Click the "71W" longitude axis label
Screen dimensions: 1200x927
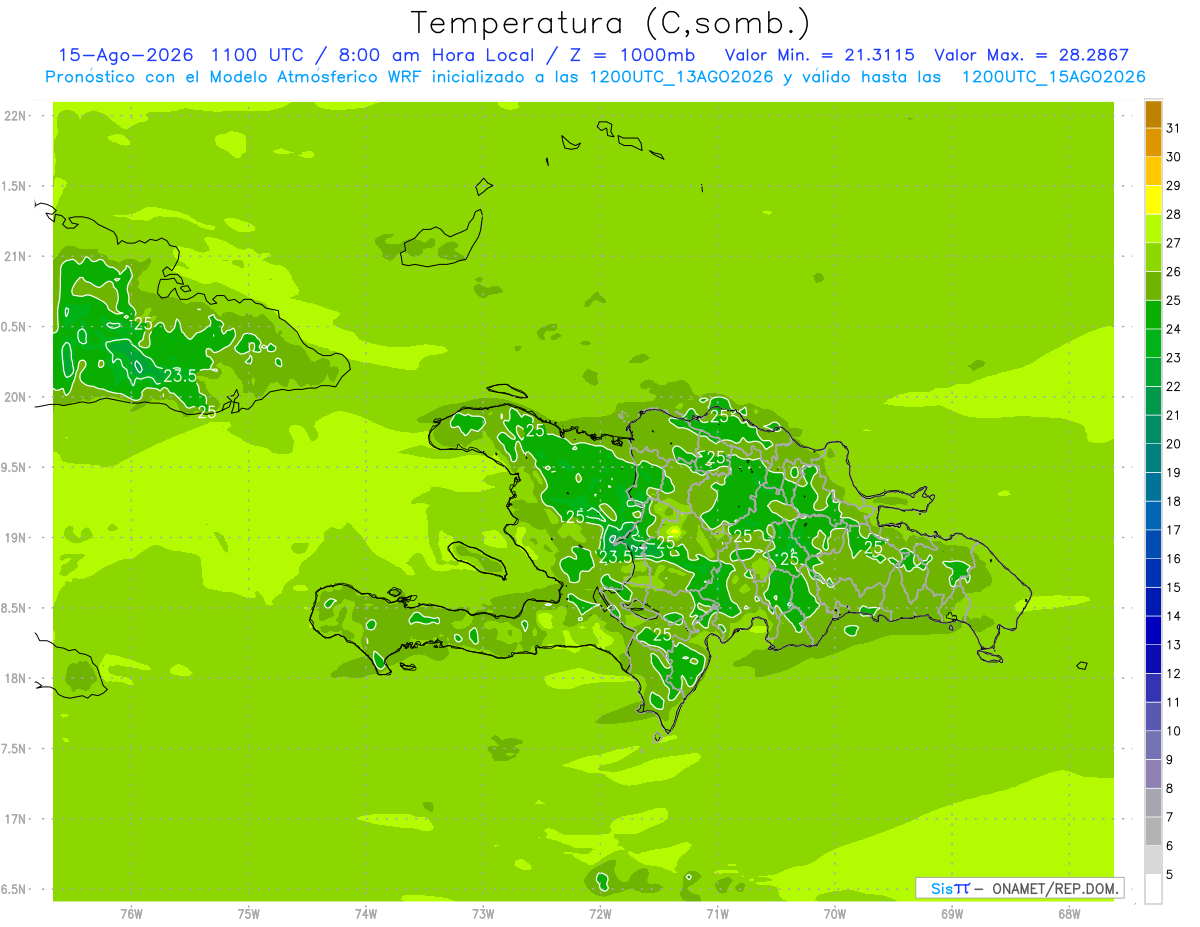tap(717, 913)
